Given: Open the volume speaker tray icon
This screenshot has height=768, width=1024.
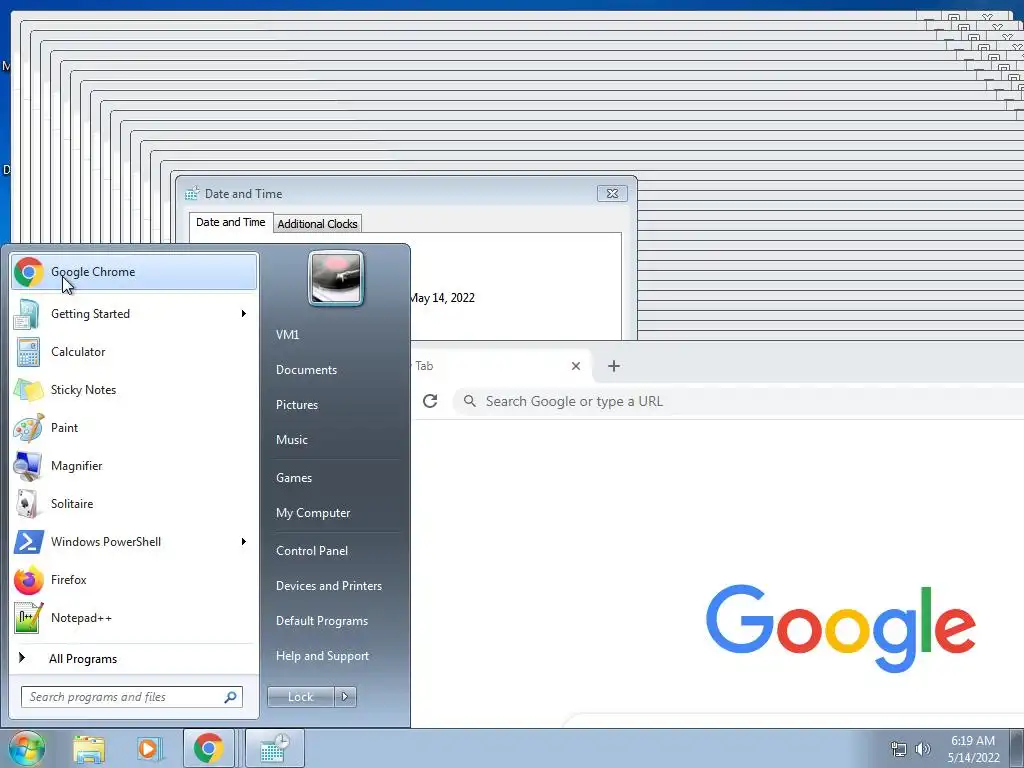Looking at the screenshot, I should point(922,749).
